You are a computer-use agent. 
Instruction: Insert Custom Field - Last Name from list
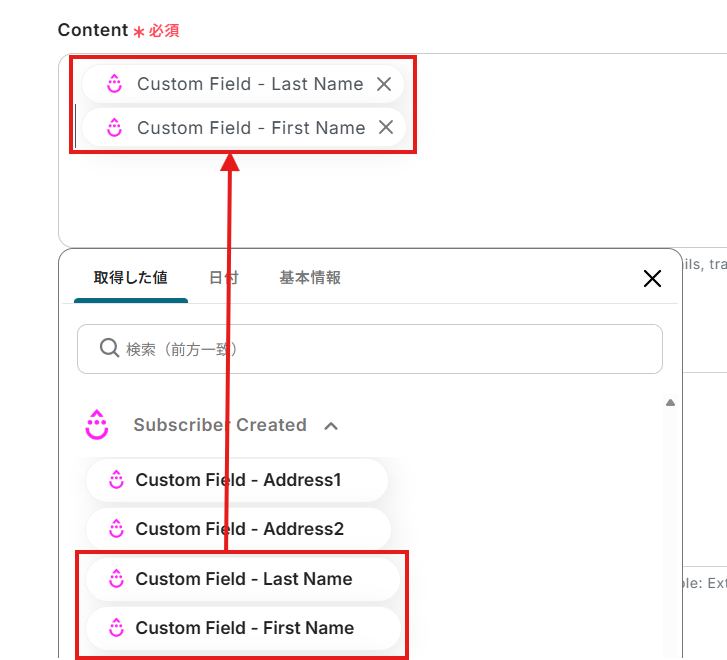click(243, 579)
